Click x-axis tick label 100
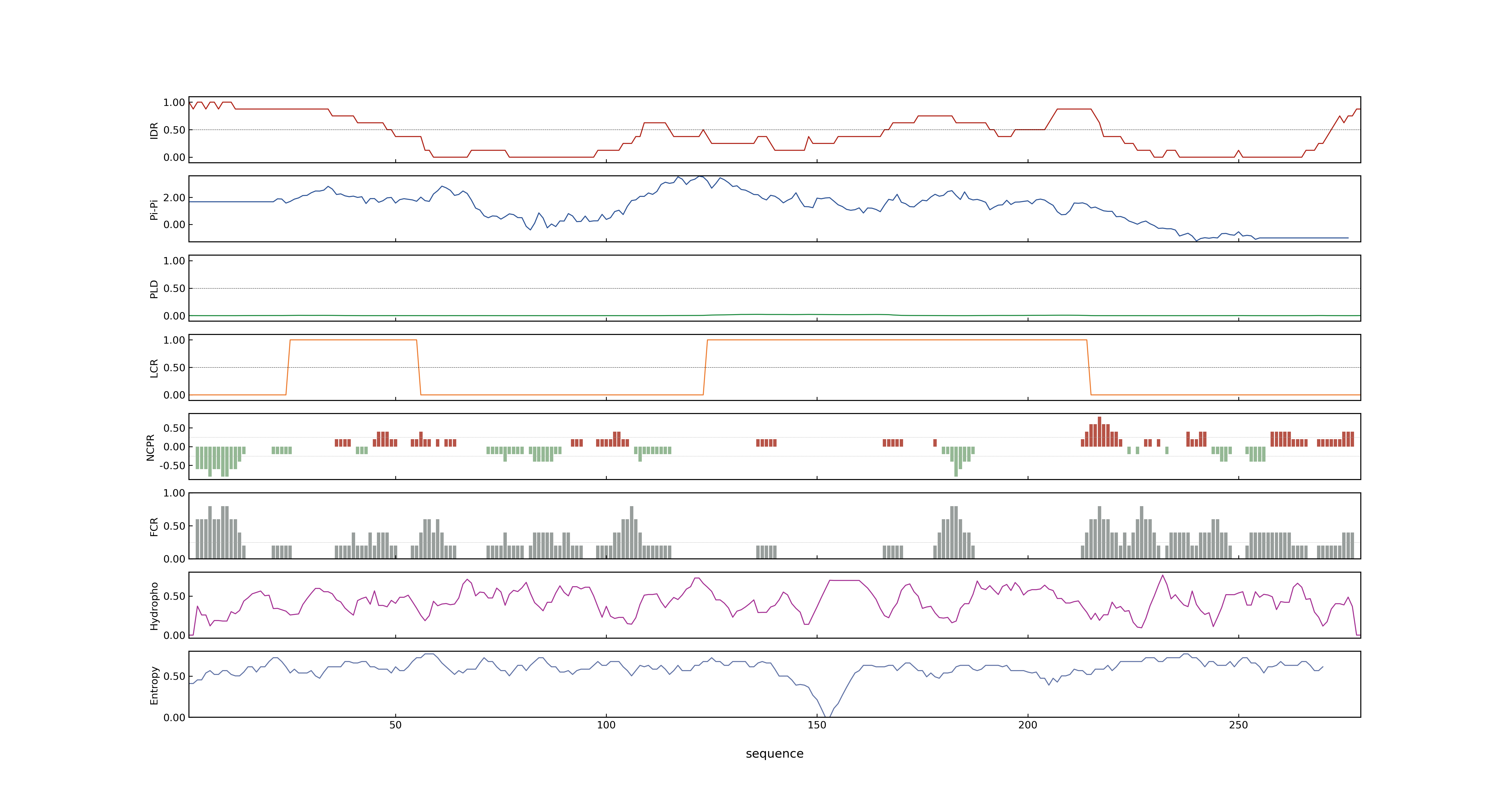The image size is (1512, 806). pyautogui.click(x=606, y=725)
